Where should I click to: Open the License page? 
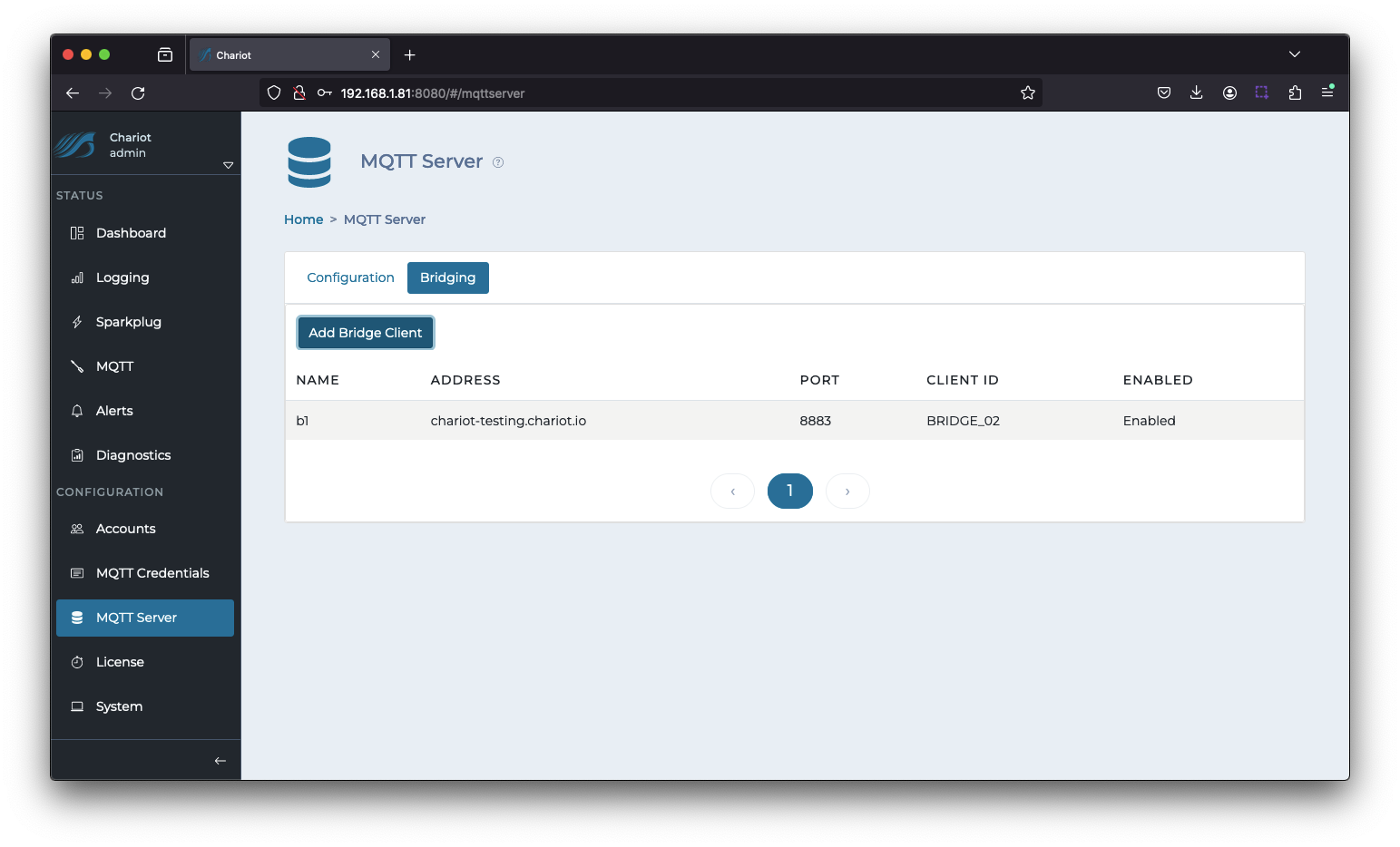tap(145, 662)
